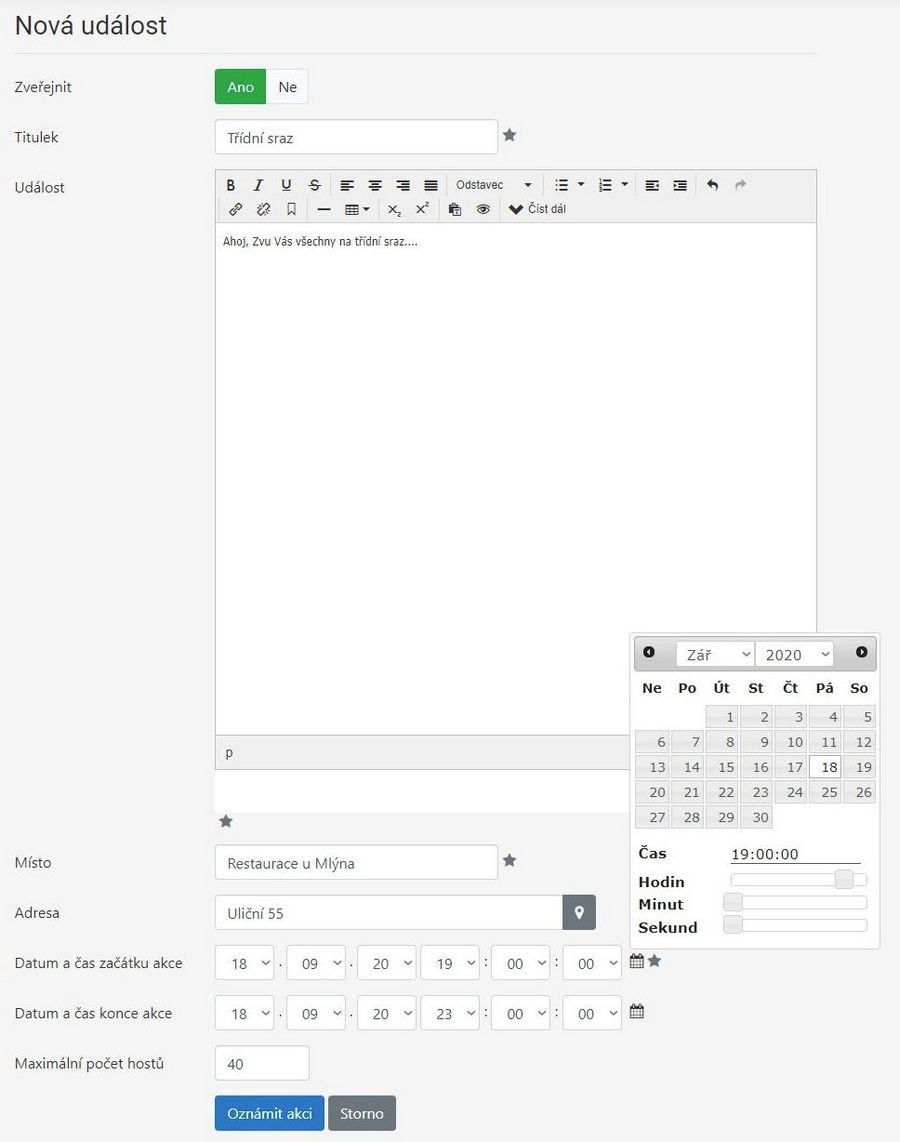Set Zveřejnit to Ano
Screen dimensions: 900x1142
pos(240,87)
